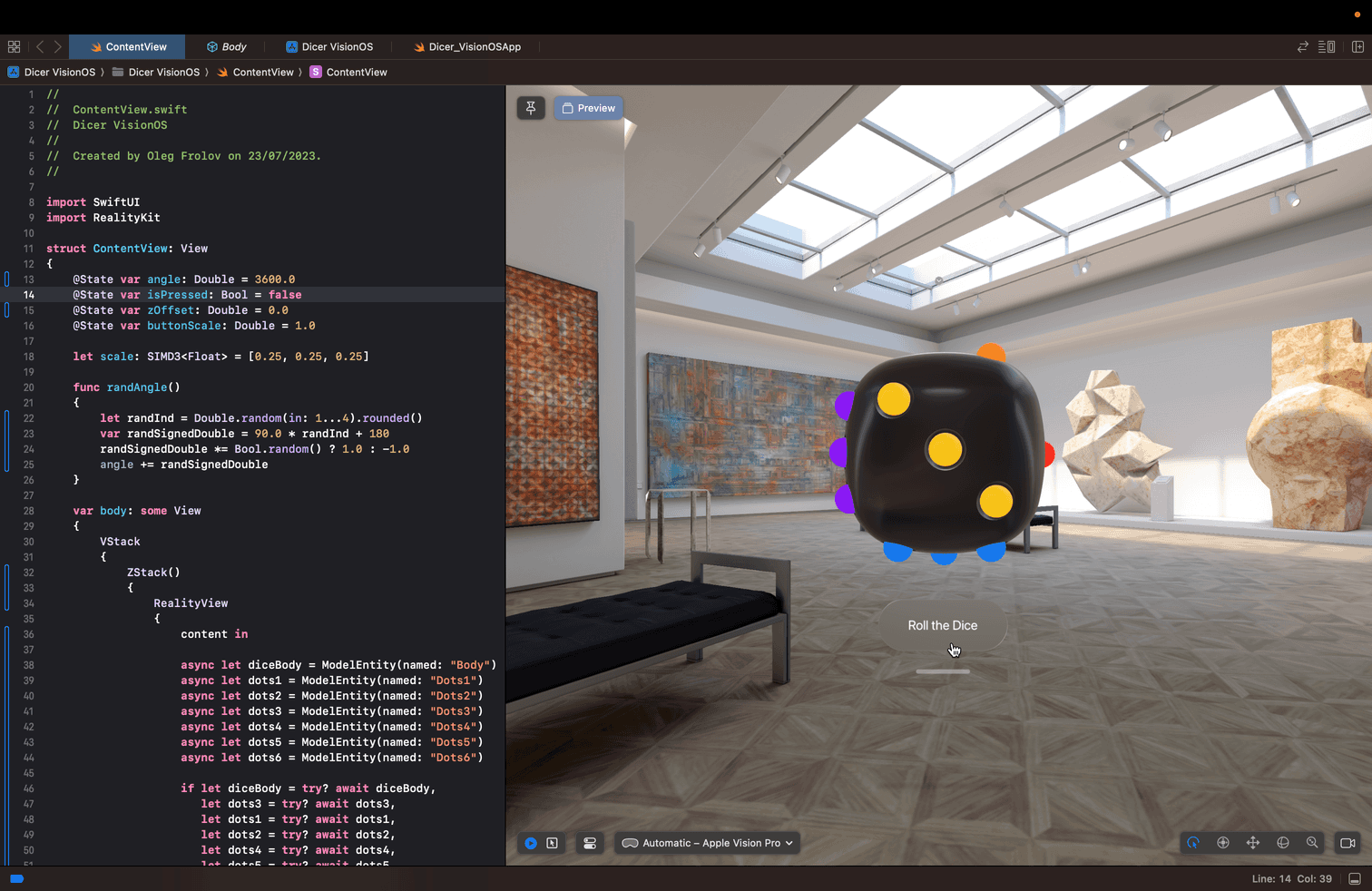Enable live preview mode
The image size is (1372, 891).
point(531,843)
